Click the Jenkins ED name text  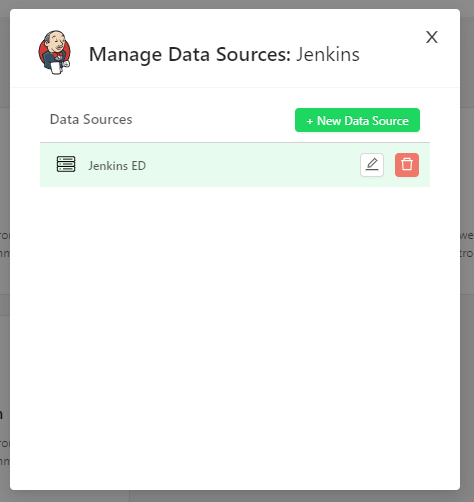(x=117, y=166)
